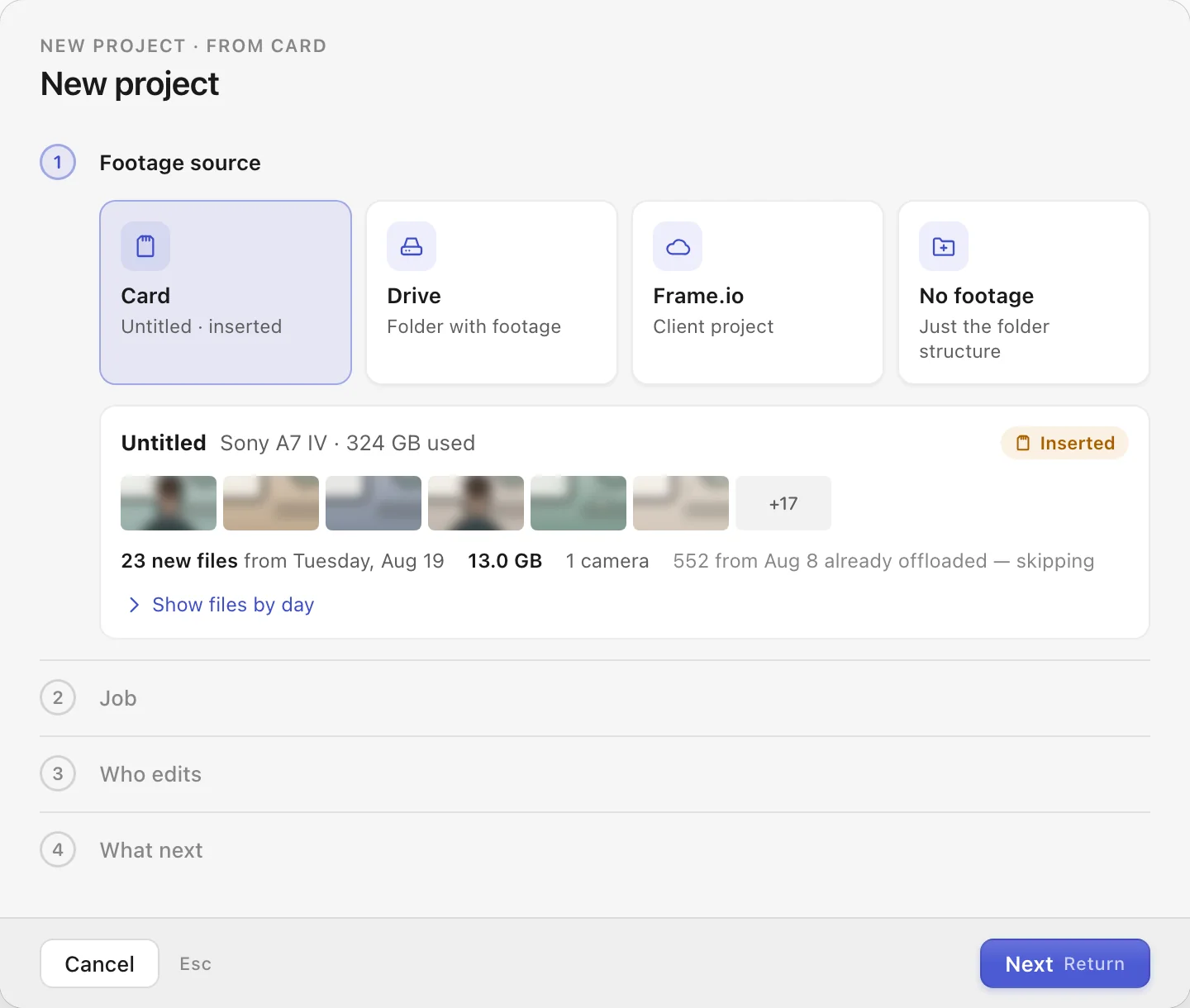Screen dimensions: 1190x1008
Task: Choose Drive folder with footage source
Action: pyautogui.click(x=492, y=292)
